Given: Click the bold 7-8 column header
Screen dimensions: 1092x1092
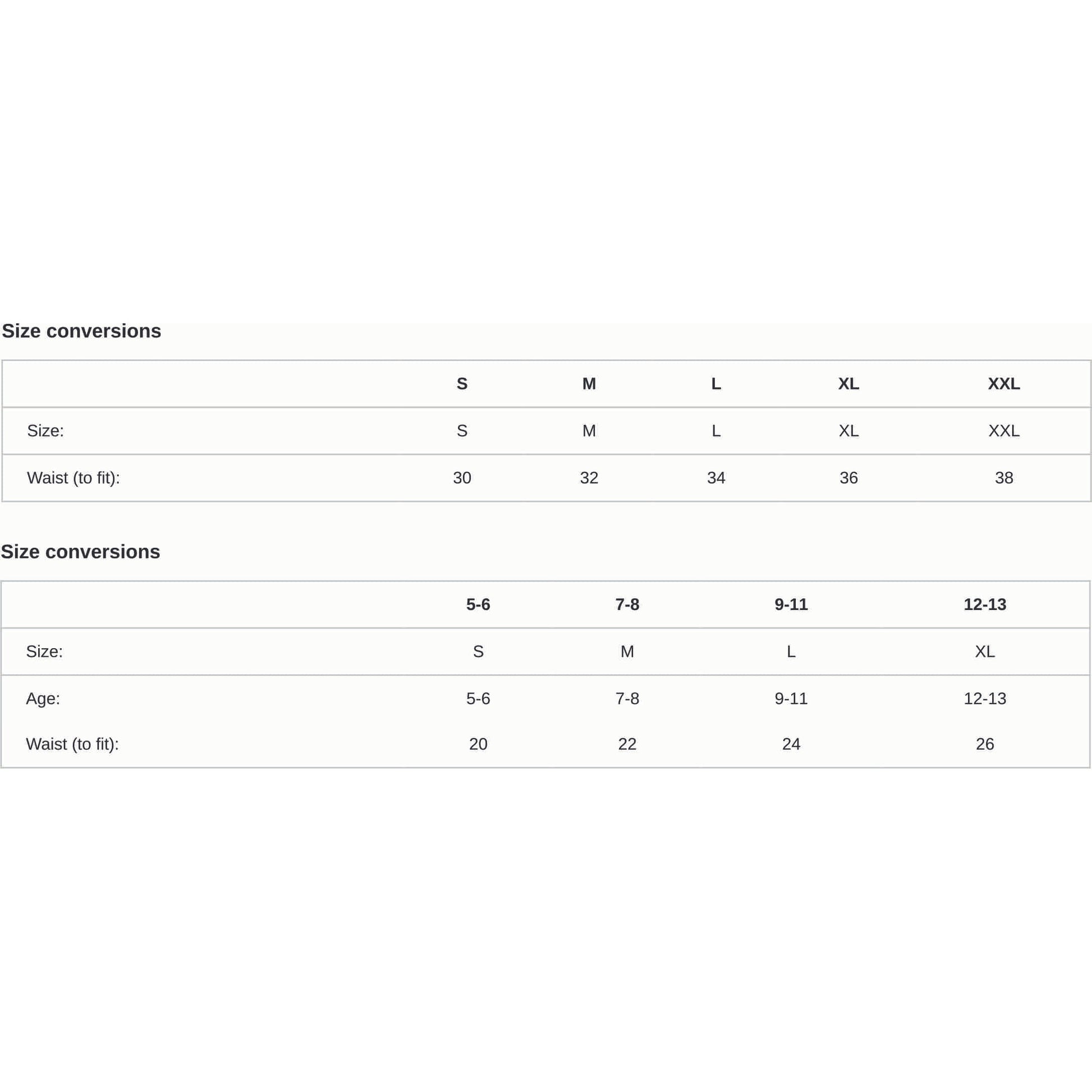Looking at the screenshot, I should pyautogui.click(x=627, y=604).
